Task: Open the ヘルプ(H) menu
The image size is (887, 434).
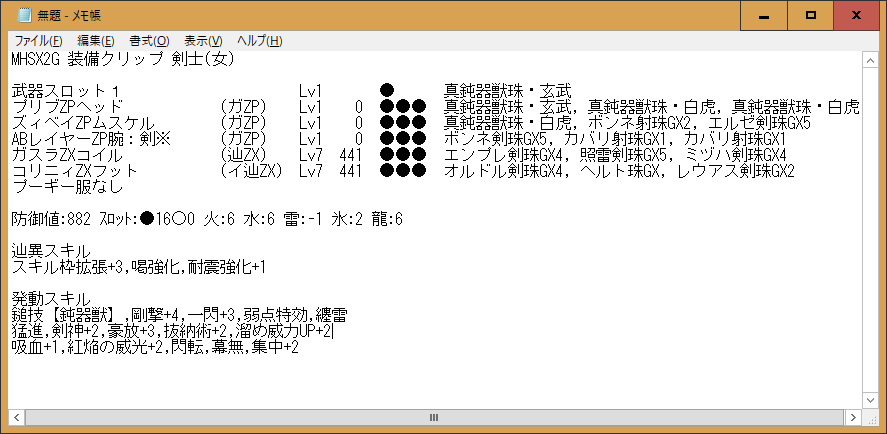Action: (x=260, y=41)
